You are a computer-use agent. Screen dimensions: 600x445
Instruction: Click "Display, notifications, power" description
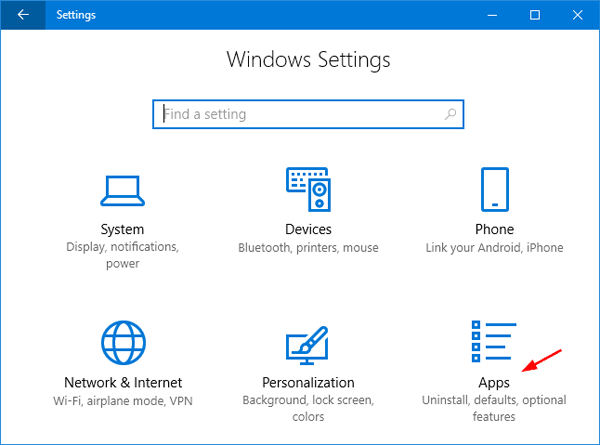(122, 255)
